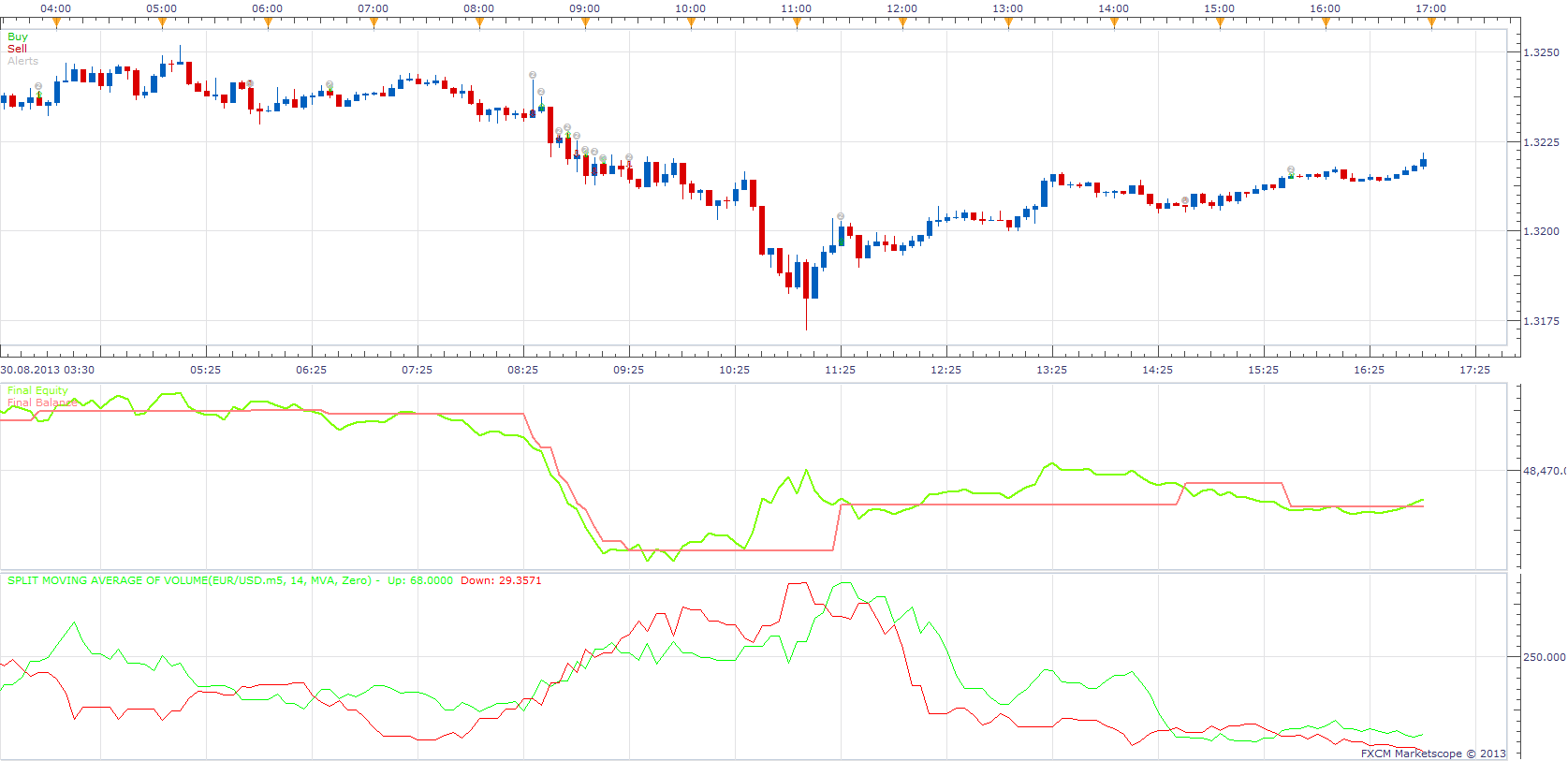The height and width of the screenshot is (761, 1568).
Task: Select the green Buy legend label
Action: tap(18, 37)
